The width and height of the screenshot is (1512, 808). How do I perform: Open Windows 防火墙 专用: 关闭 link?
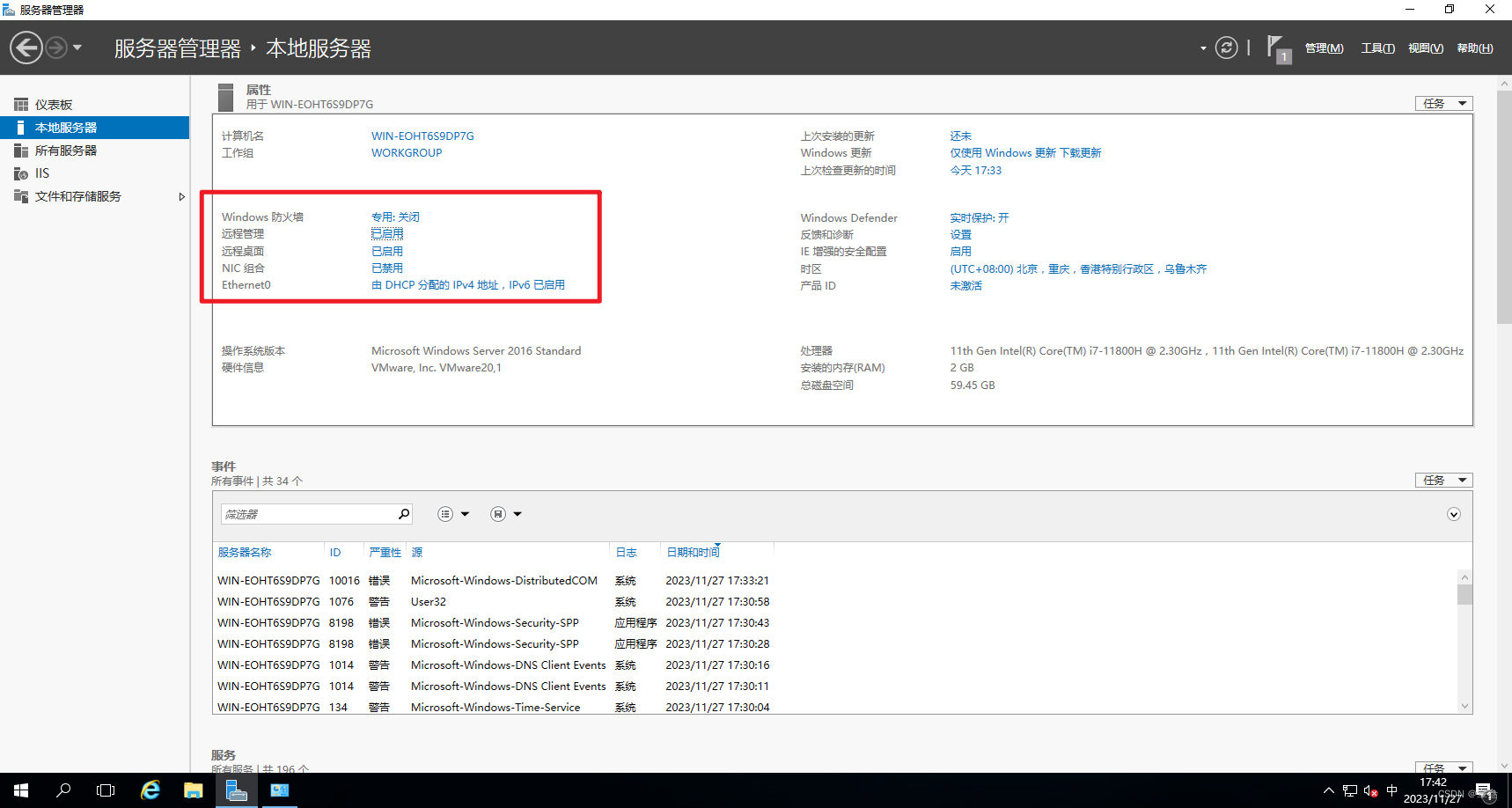[x=395, y=217]
